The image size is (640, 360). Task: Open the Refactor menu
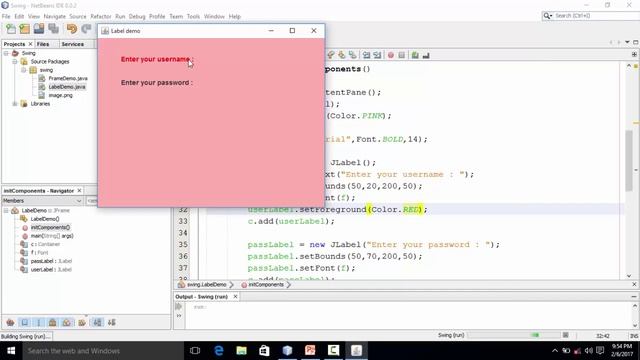coord(101,16)
